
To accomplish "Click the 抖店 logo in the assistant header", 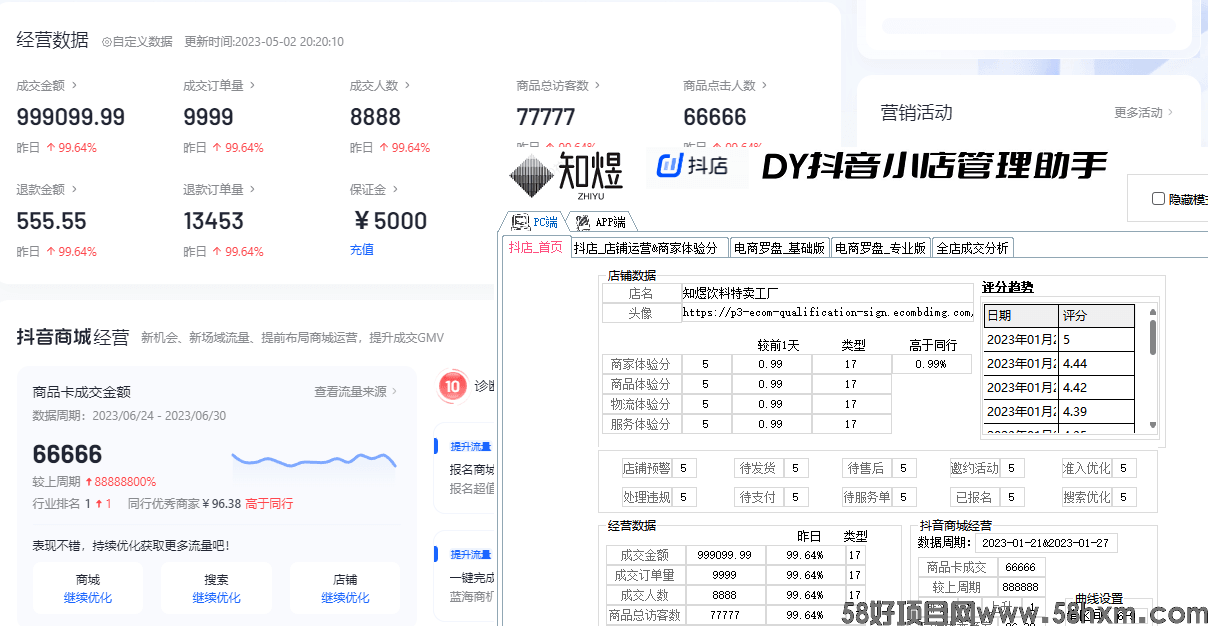I will pos(697,166).
